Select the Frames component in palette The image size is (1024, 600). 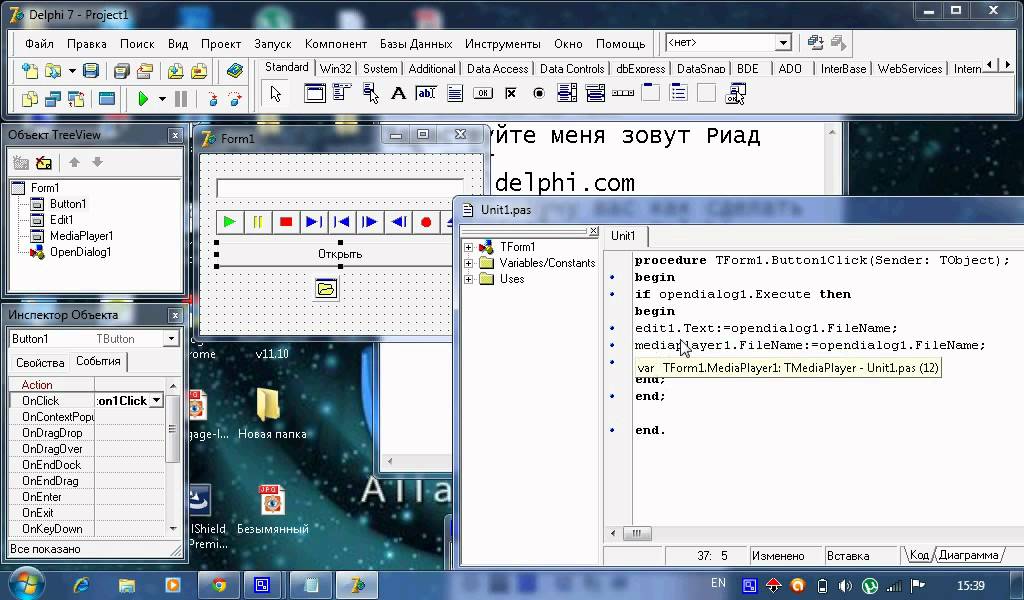click(x=314, y=93)
